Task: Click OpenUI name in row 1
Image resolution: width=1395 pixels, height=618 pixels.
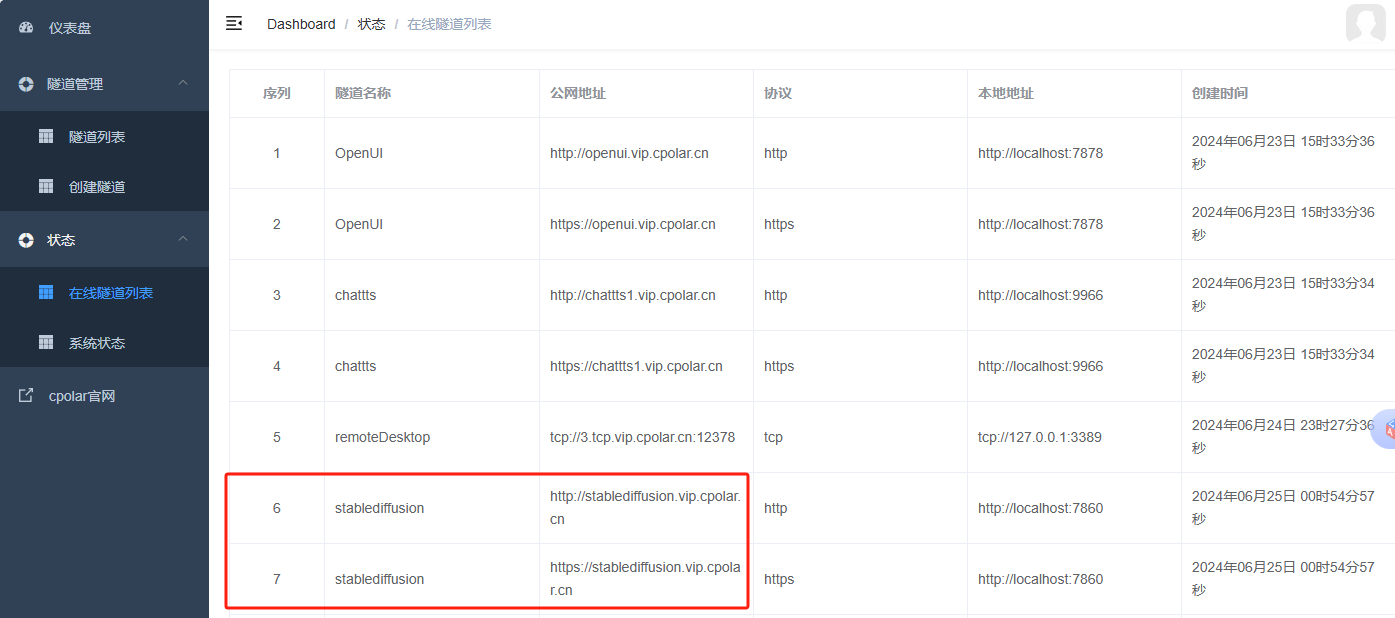Action: [359, 153]
